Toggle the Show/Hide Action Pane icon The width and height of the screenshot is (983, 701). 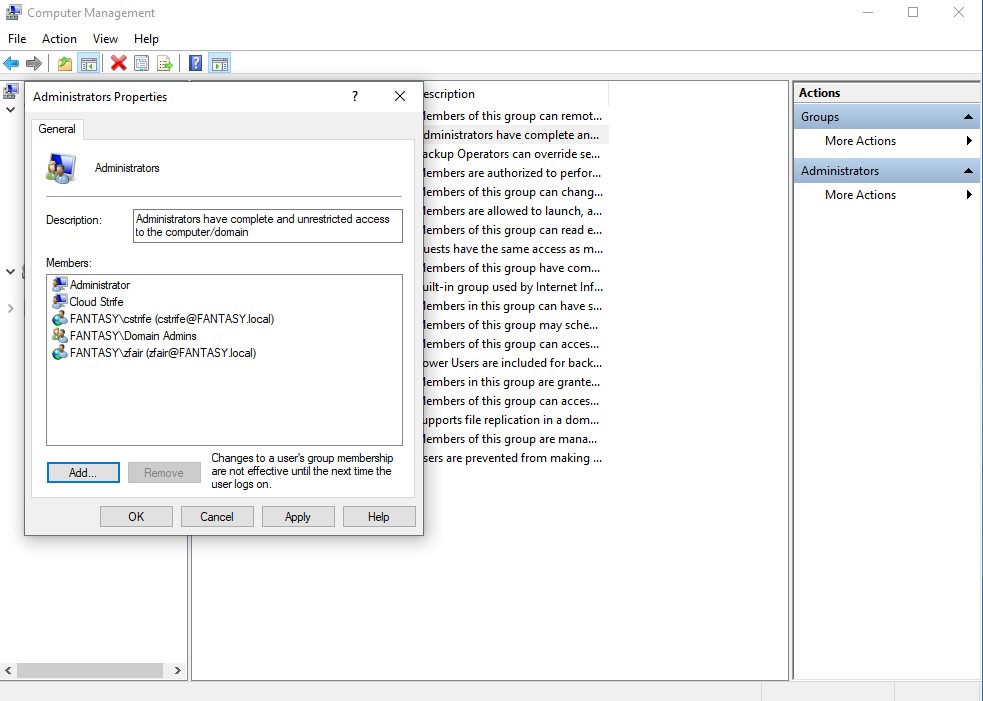[x=220, y=63]
